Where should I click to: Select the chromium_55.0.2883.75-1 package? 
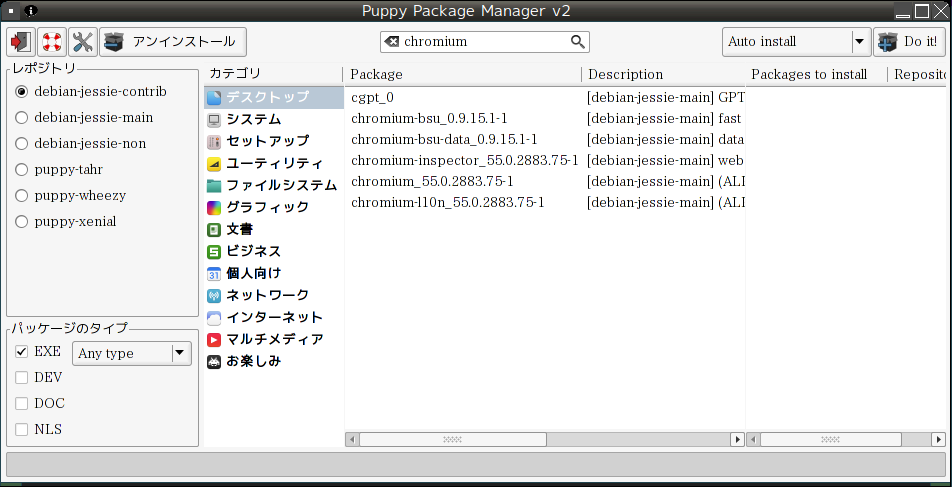coord(545,181)
